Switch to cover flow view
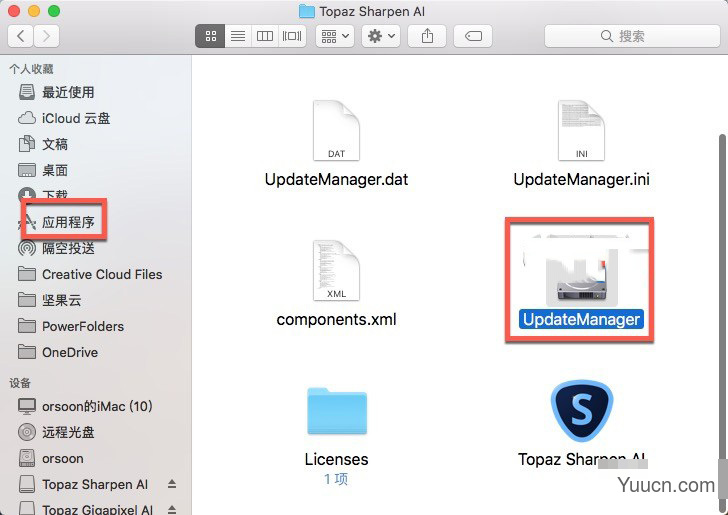728x515 pixels. [292, 36]
